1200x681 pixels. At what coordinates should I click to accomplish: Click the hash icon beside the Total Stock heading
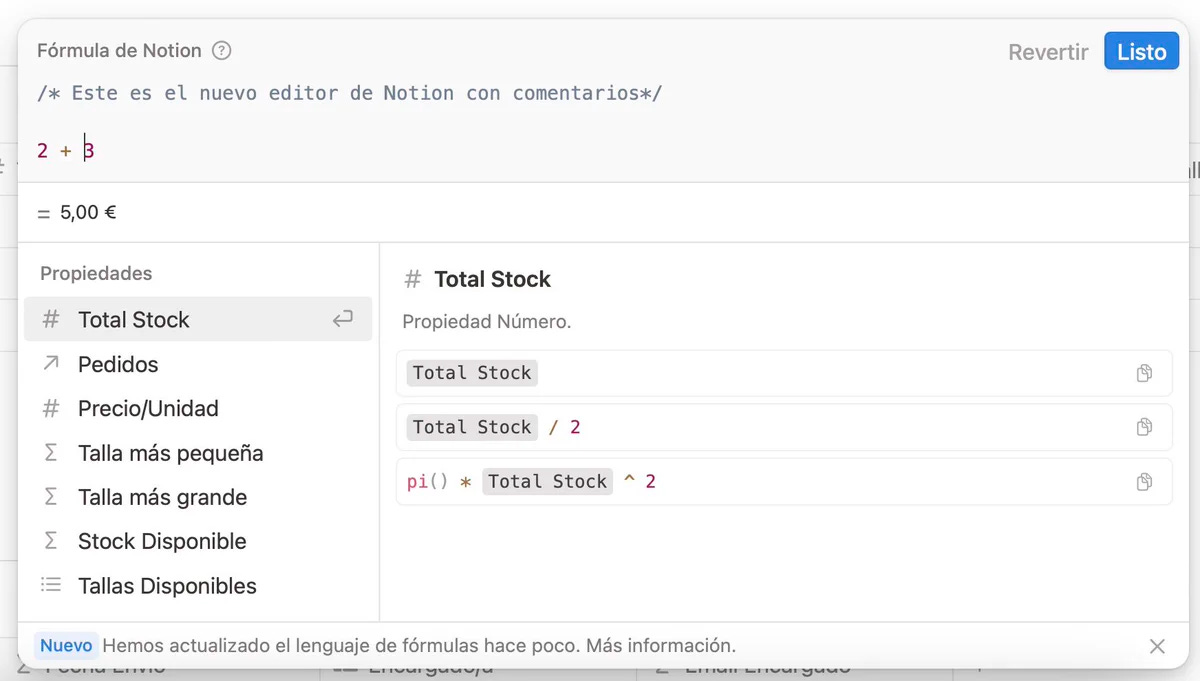[x=412, y=279]
